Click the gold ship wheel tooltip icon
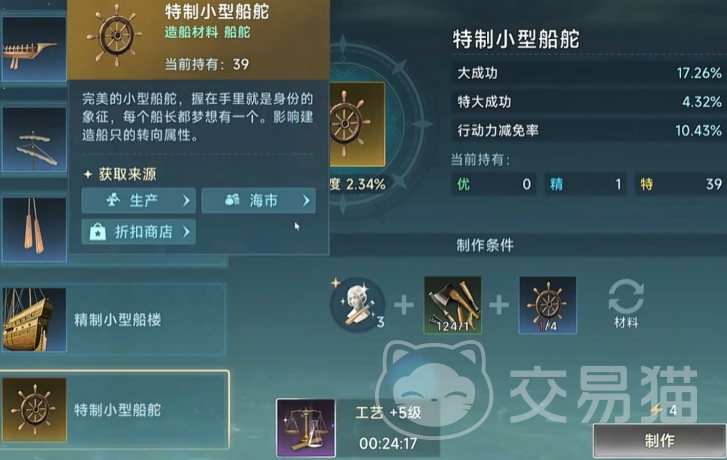727x460 pixels. (115, 36)
